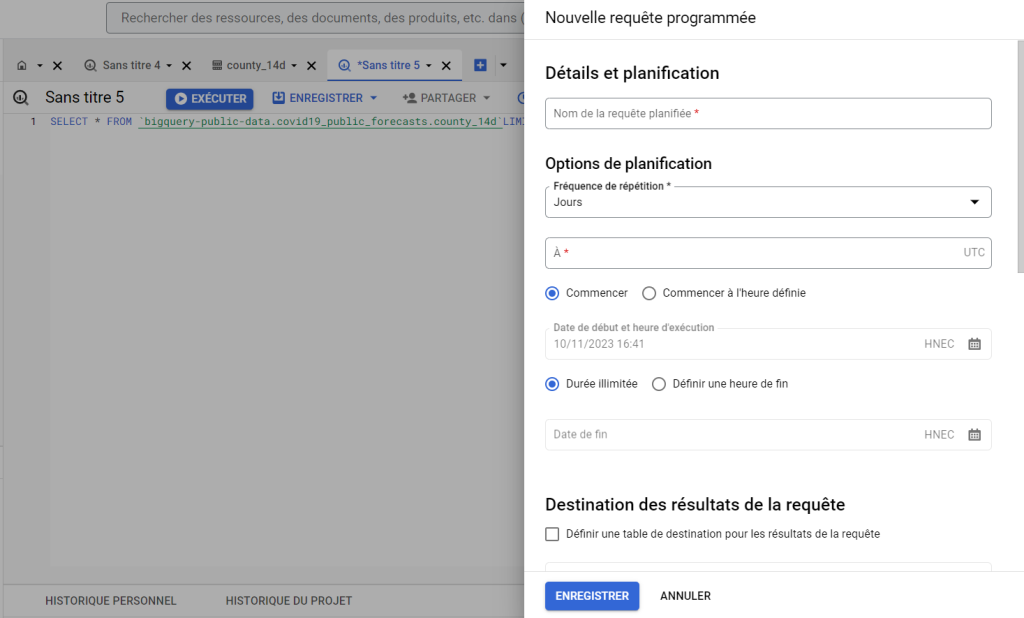The image size is (1024, 618).
Task: Close the county_14d tab
Action: (x=312, y=65)
